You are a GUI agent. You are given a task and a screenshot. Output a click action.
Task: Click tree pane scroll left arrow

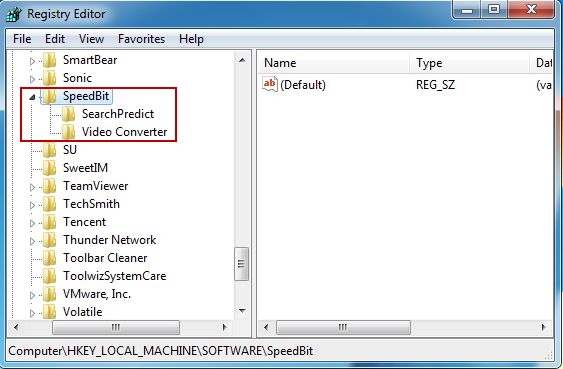point(16,327)
